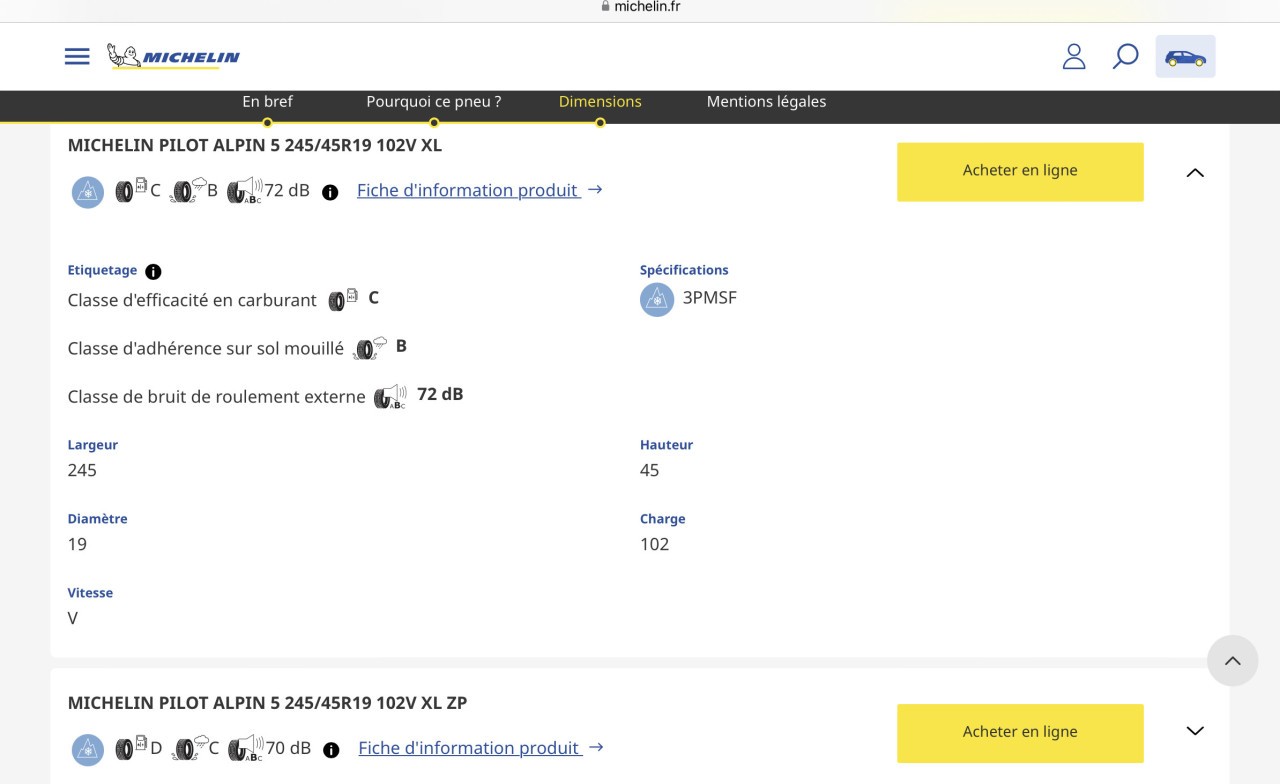Open Fiche d'information produit for XL ZP tyre
The width and height of the screenshot is (1280, 784).
coord(480,748)
